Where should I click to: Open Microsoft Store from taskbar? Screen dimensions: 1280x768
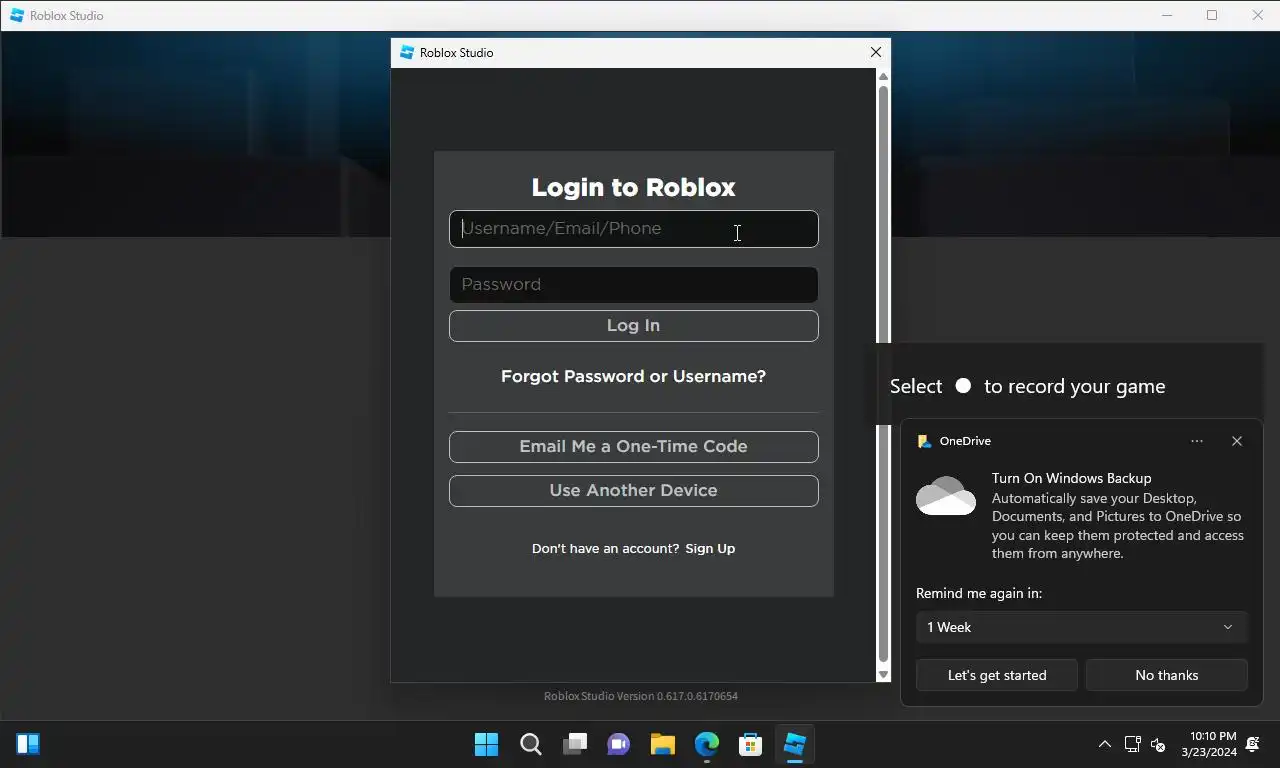tap(751, 744)
